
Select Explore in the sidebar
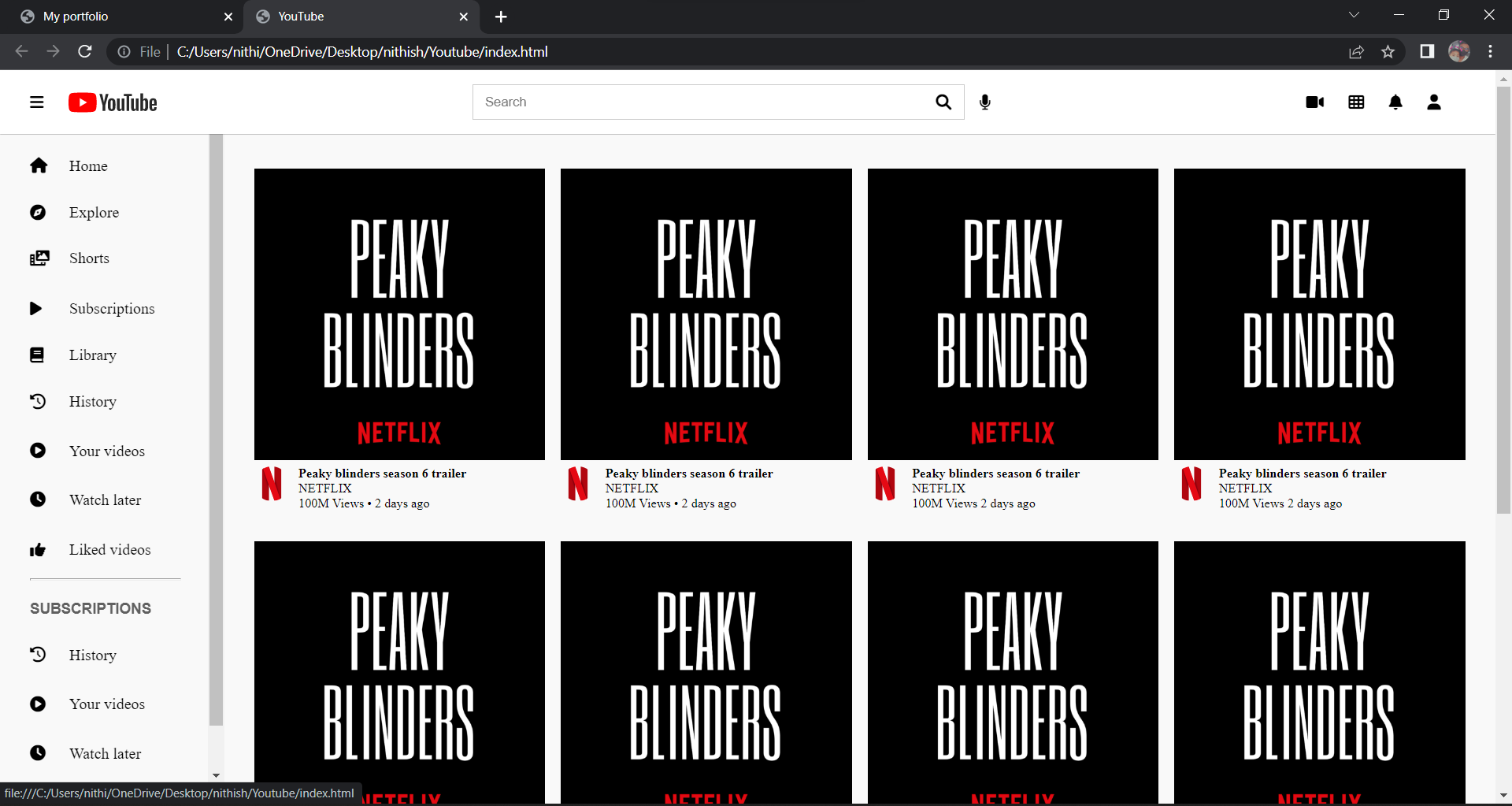94,213
